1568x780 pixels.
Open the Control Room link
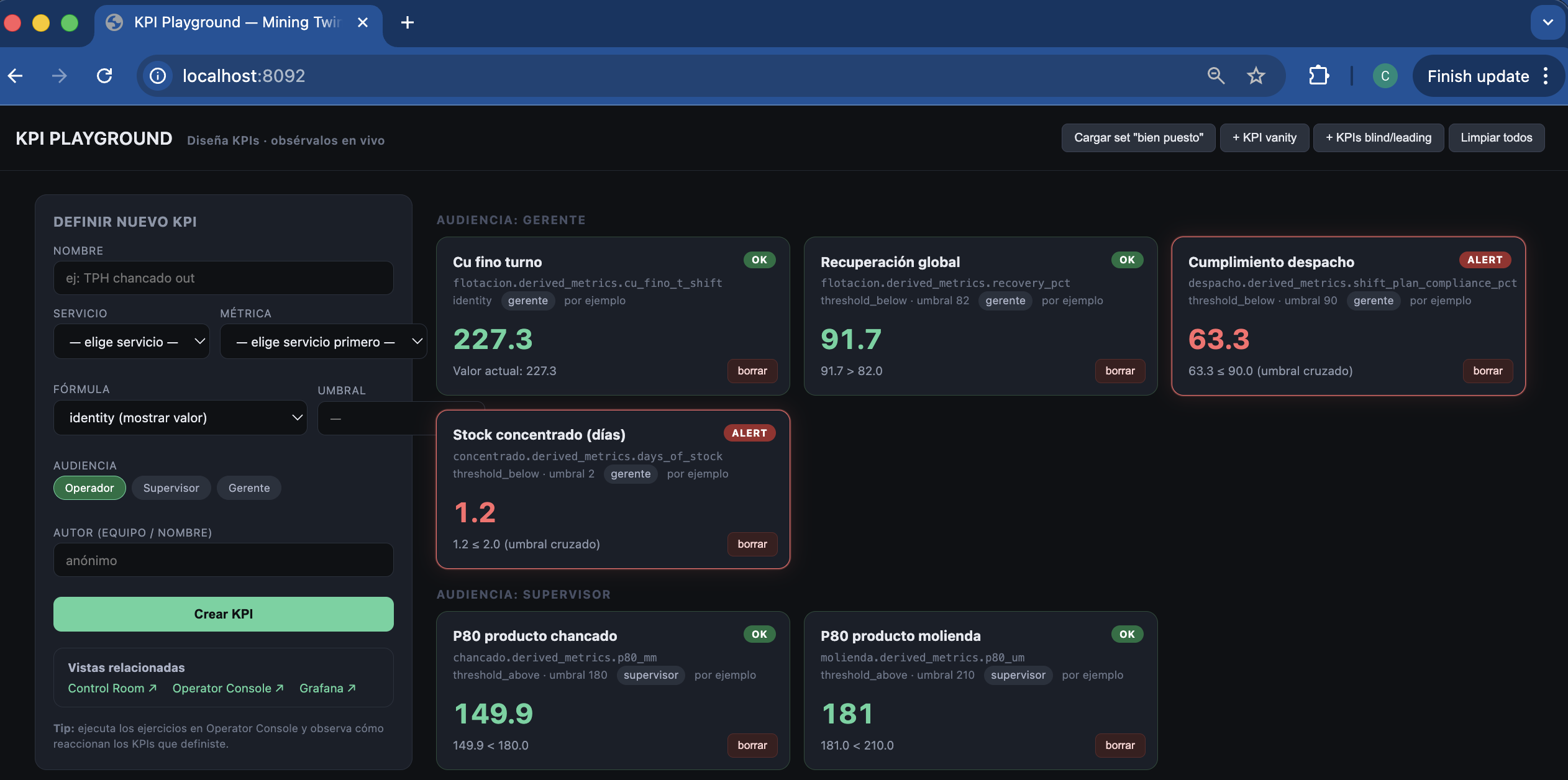tap(112, 688)
